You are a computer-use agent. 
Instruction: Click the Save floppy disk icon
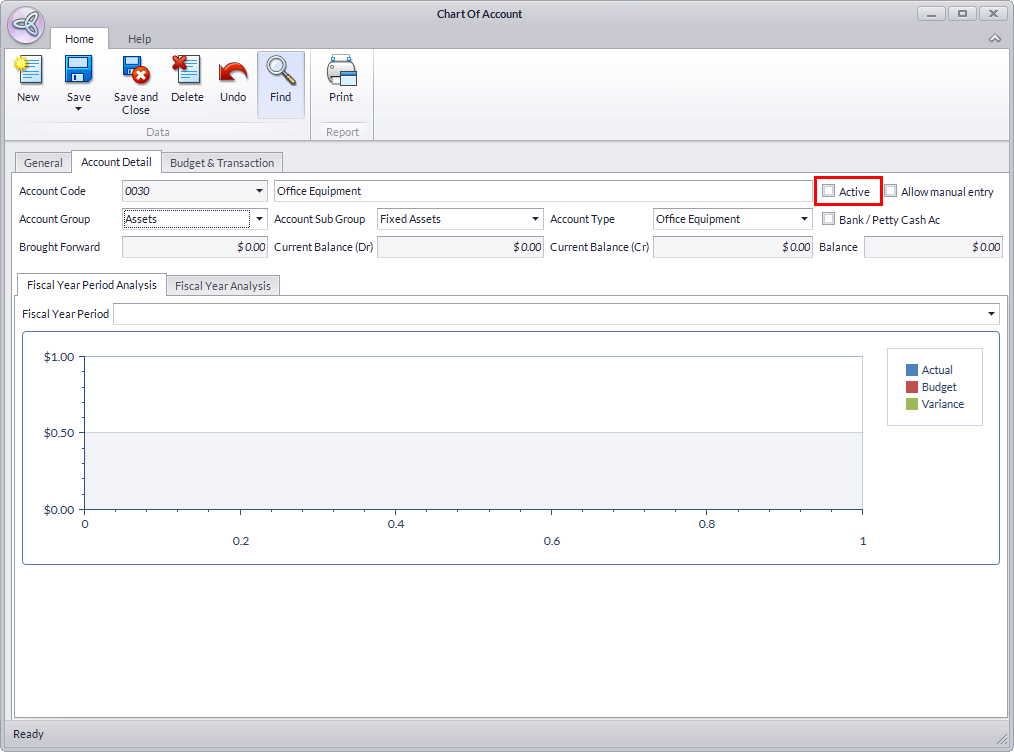coord(78,72)
